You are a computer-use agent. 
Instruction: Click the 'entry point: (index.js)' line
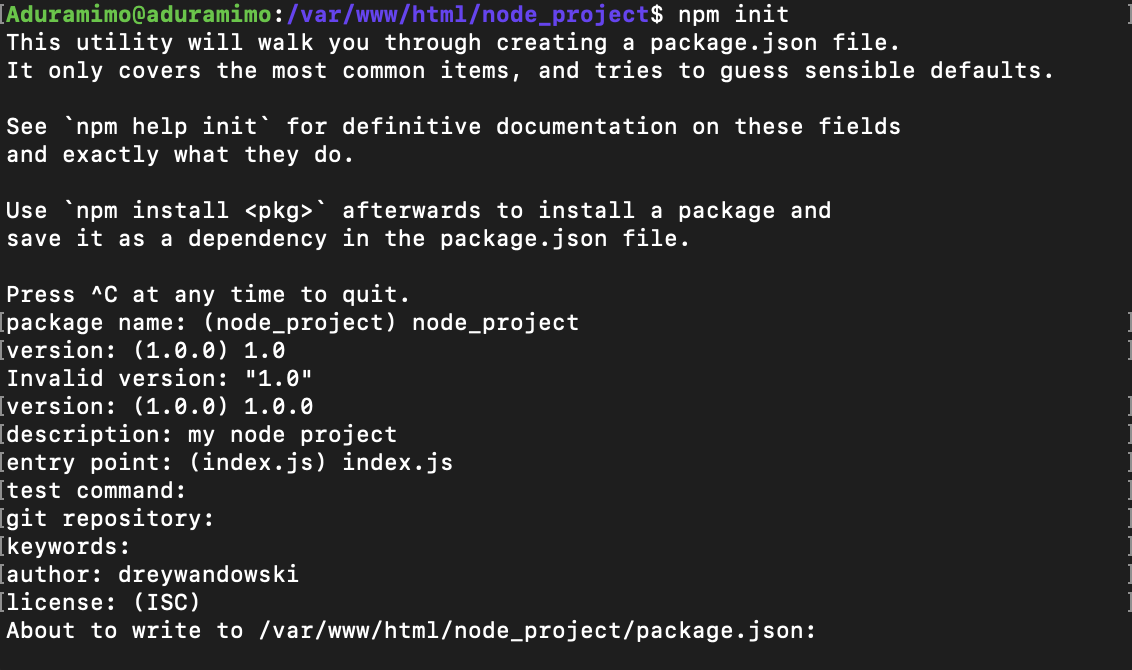click(x=230, y=463)
